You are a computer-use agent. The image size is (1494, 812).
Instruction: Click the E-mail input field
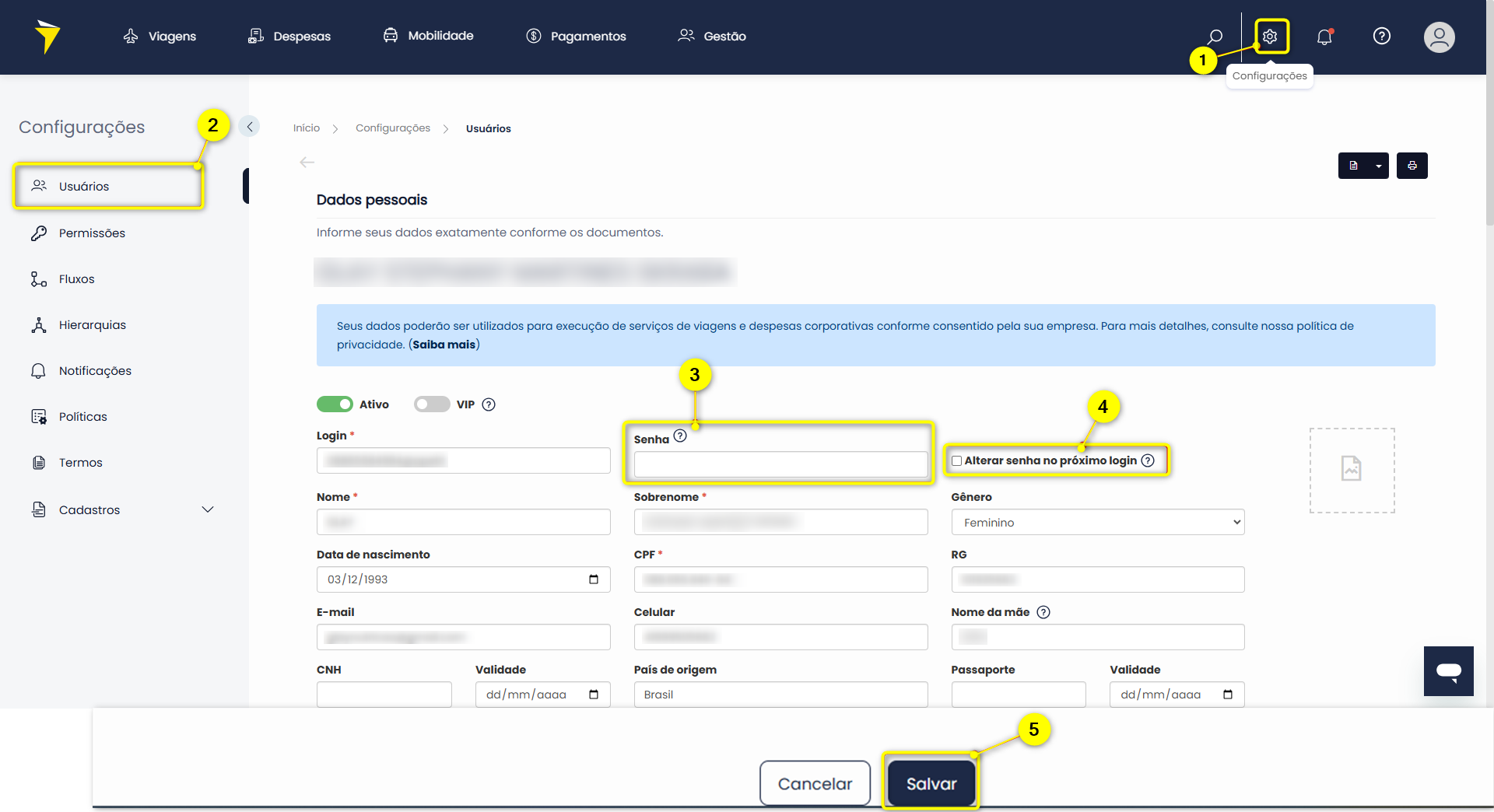click(463, 637)
